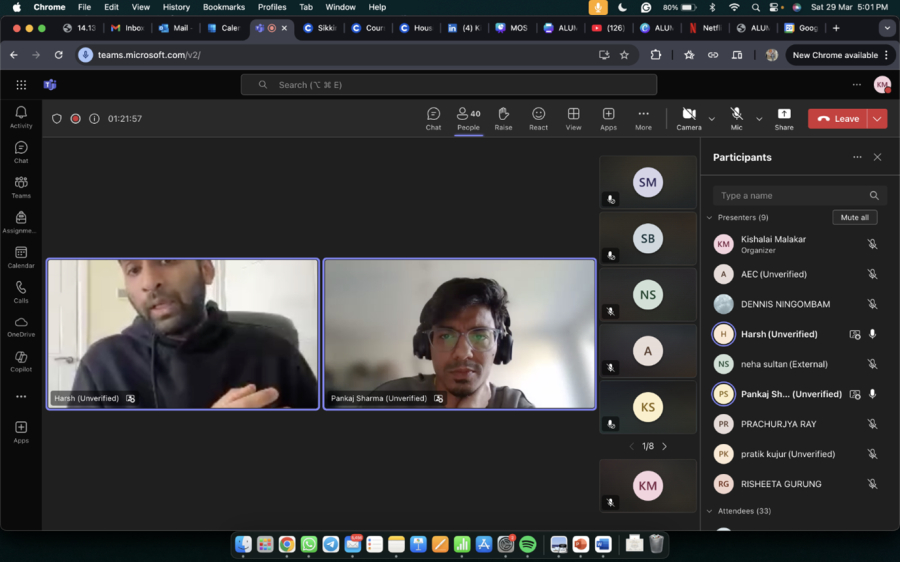Open the Activity feed in sidebar

tap(21, 117)
